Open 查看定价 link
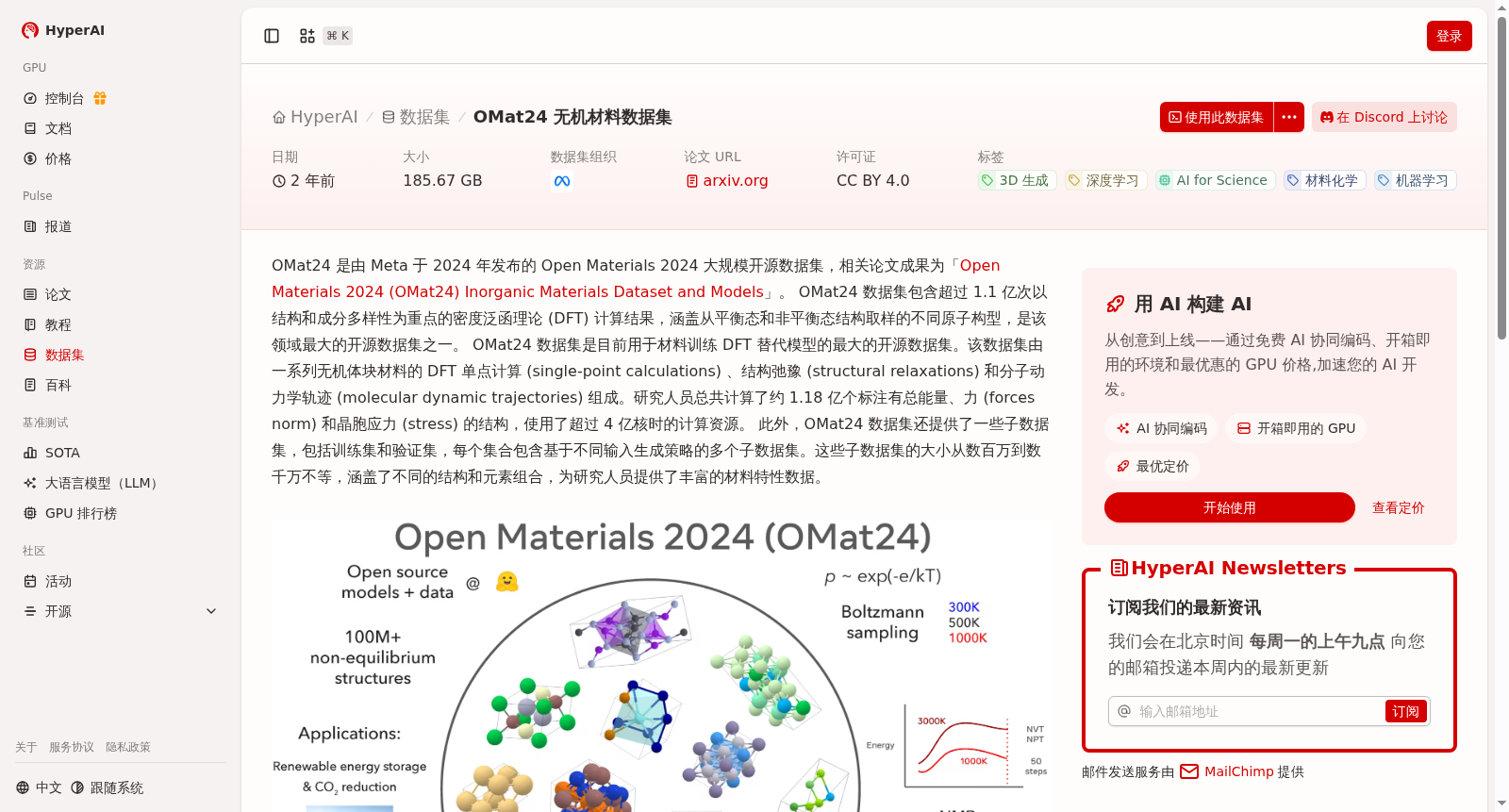 1399,507
